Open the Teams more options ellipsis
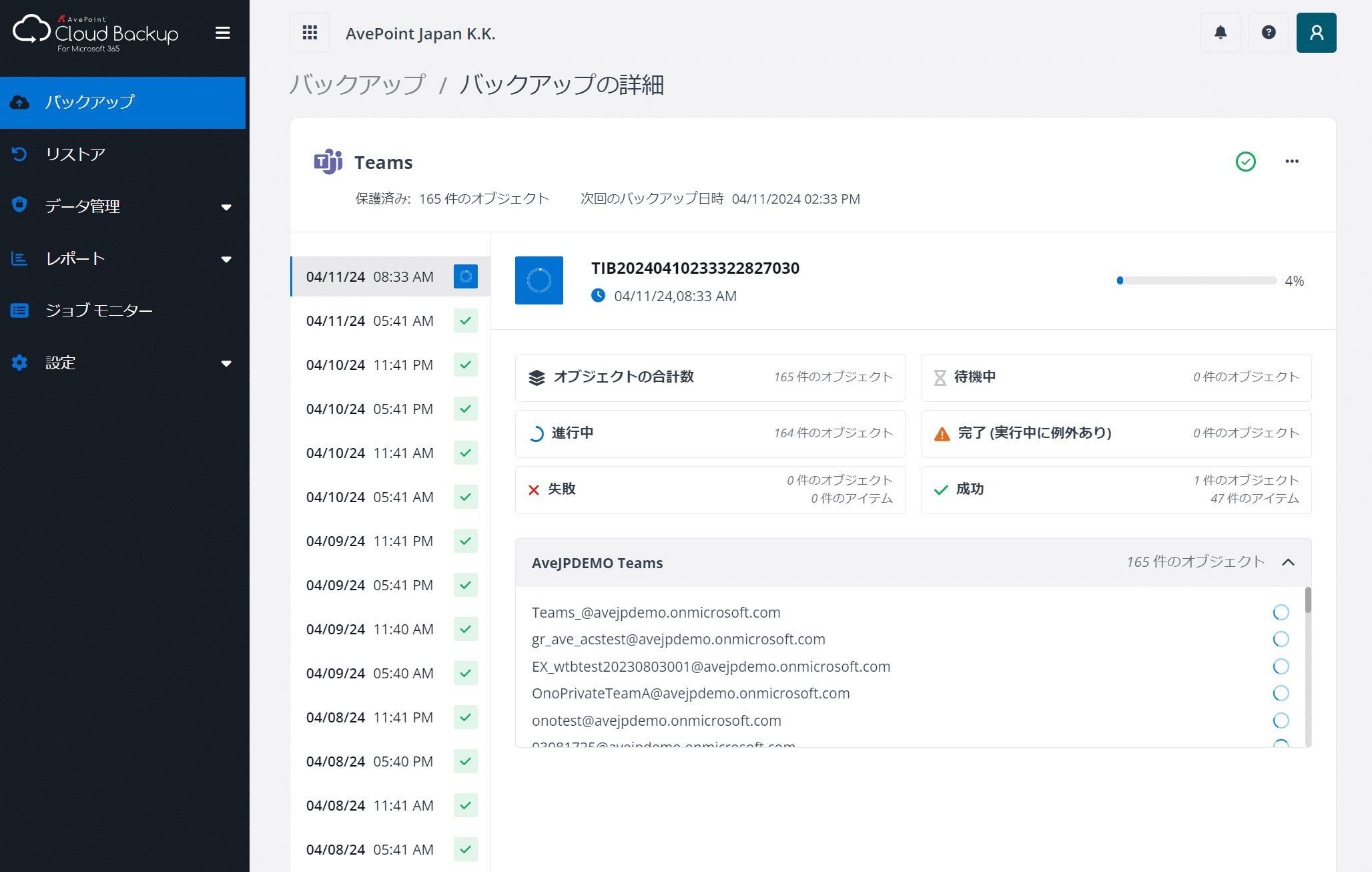 pos(1292,161)
